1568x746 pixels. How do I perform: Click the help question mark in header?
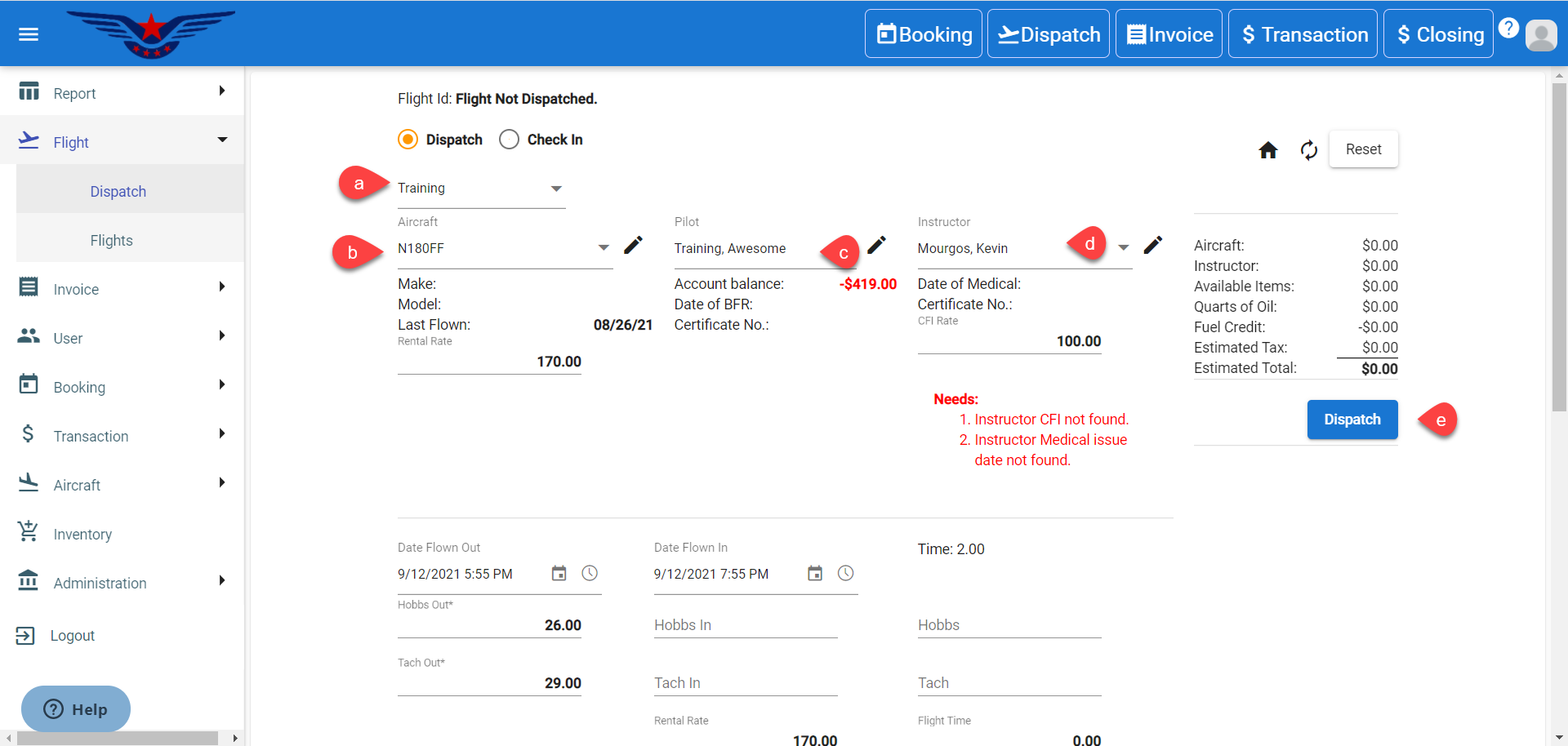[x=1508, y=29]
